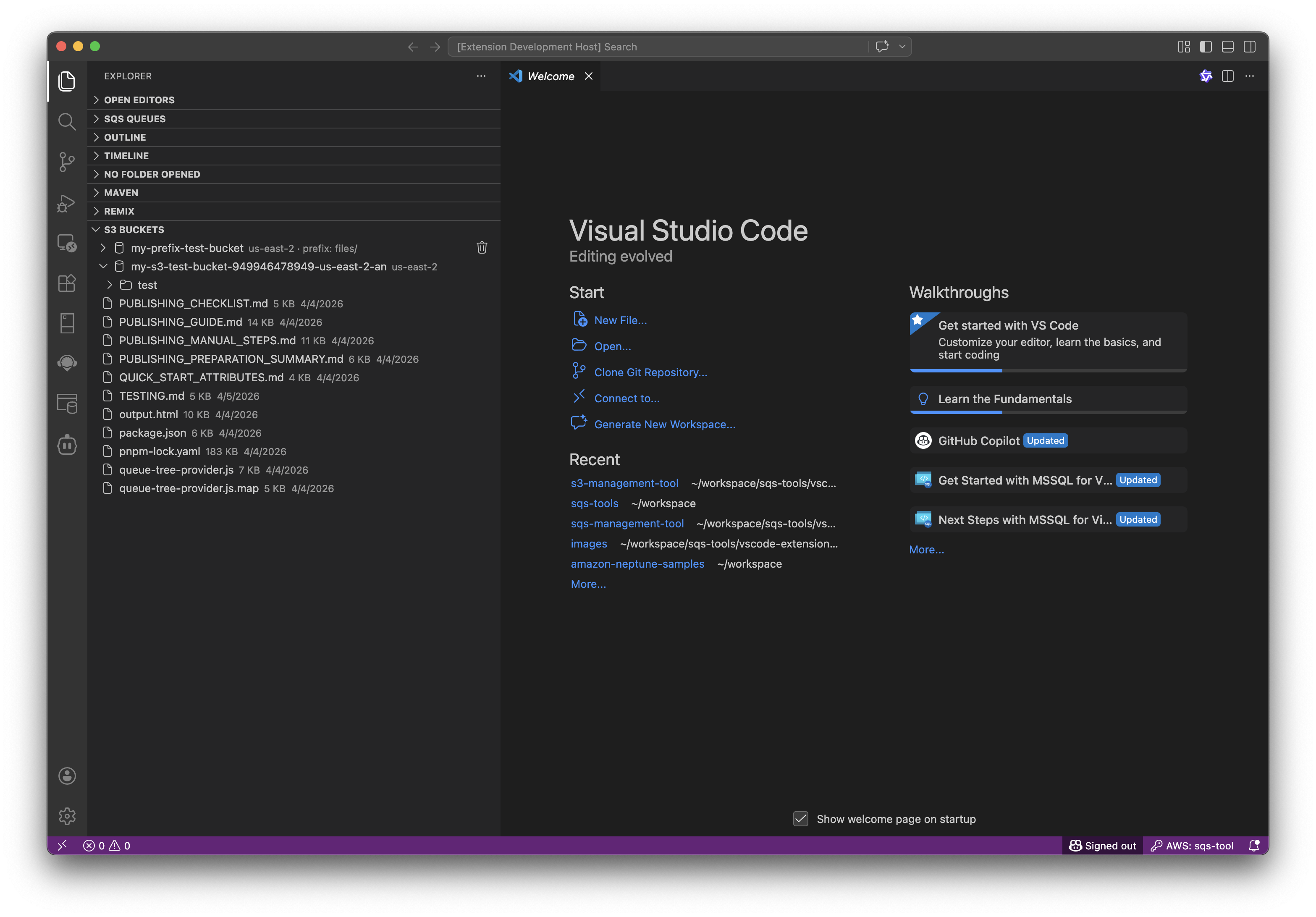Click the remote window icon in status bar
This screenshot has width=1316, height=917.
[x=63, y=845]
